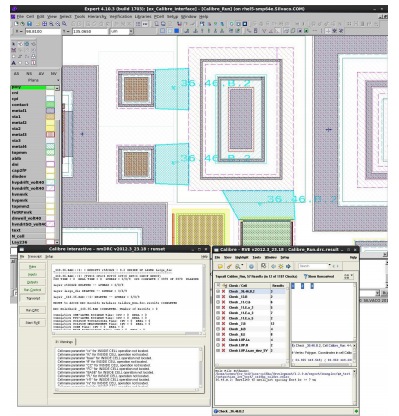The width and height of the screenshot is (399, 416).
Task: Open the folder icon in Calibre RVE toolbar
Action: pyautogui.click(x=220, y=266)
